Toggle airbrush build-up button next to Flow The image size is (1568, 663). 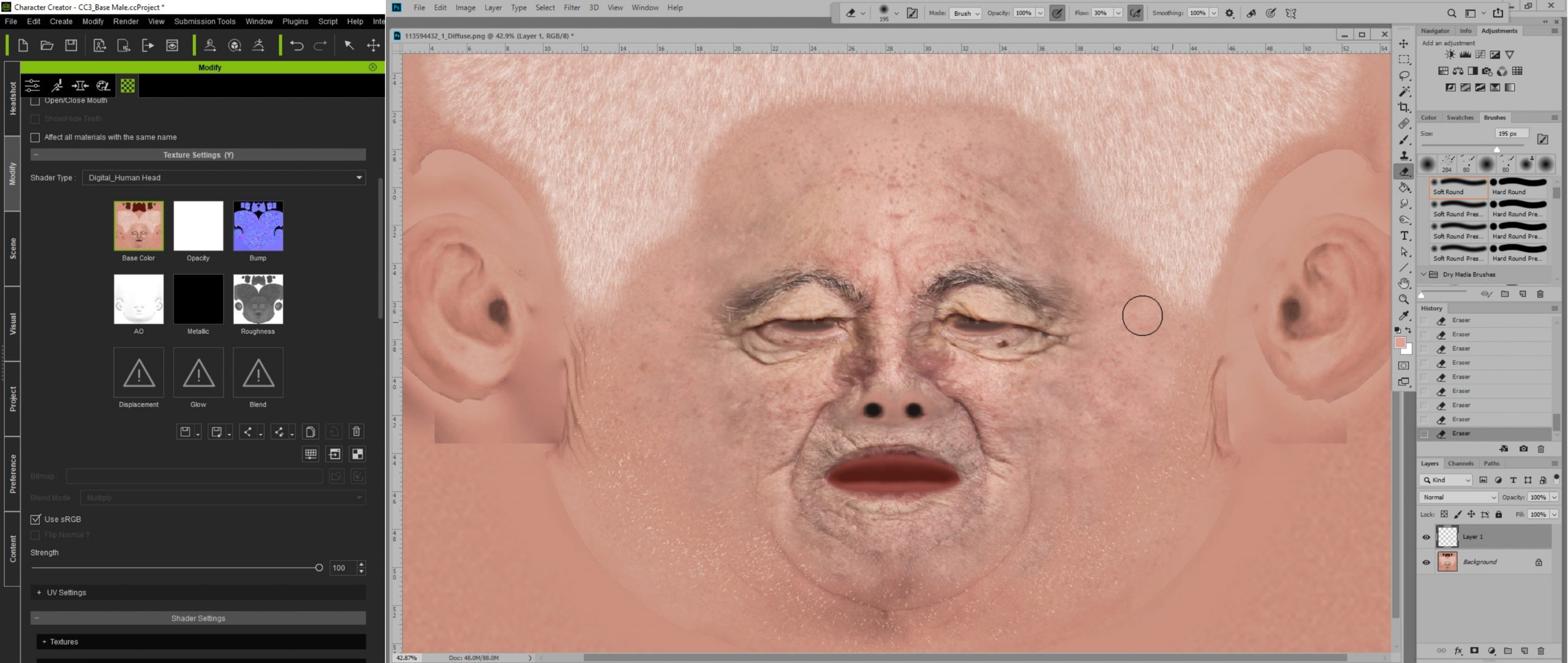pos(1135,13)
